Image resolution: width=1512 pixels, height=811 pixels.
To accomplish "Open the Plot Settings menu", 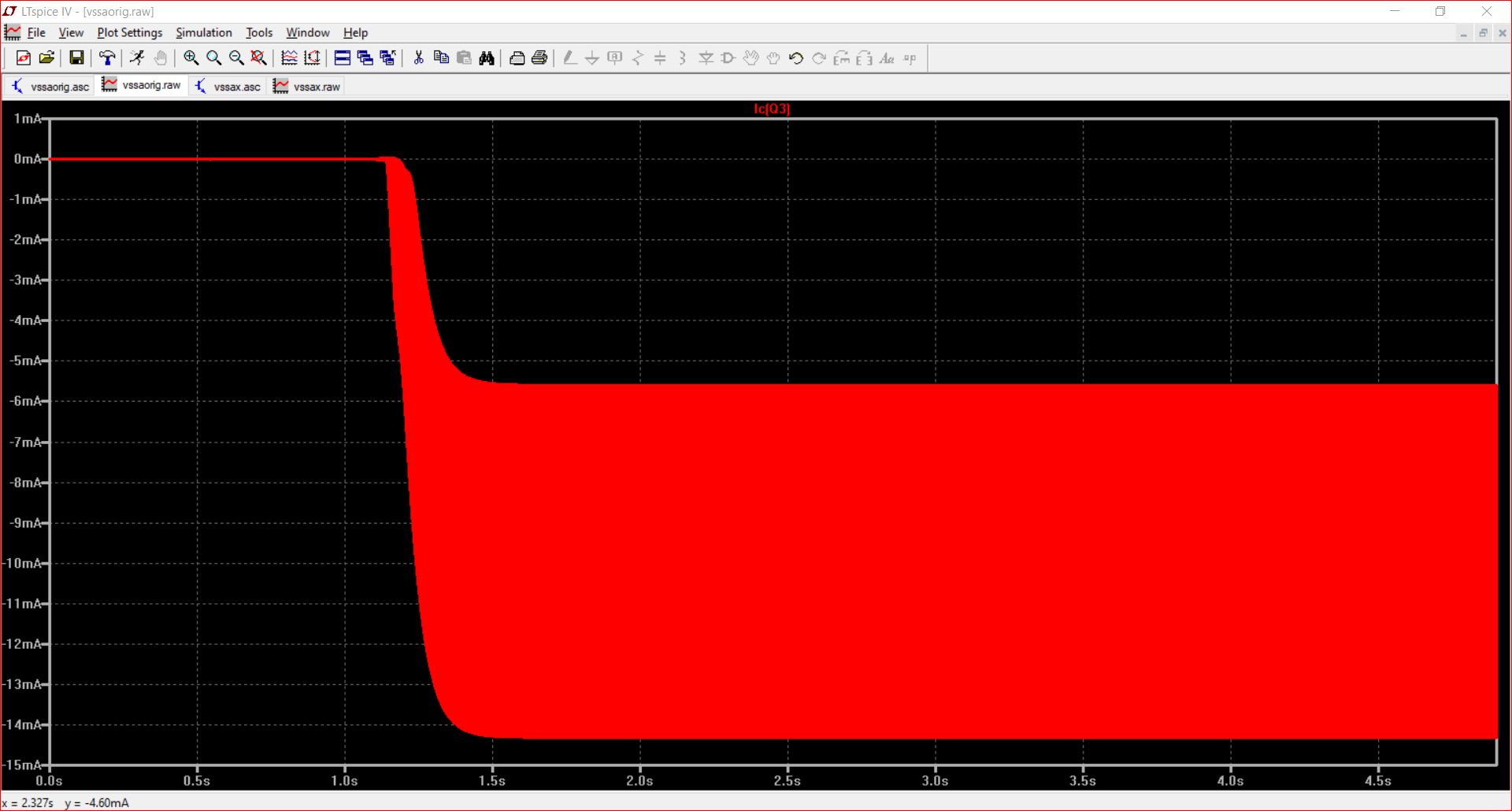I will [129, 32].
